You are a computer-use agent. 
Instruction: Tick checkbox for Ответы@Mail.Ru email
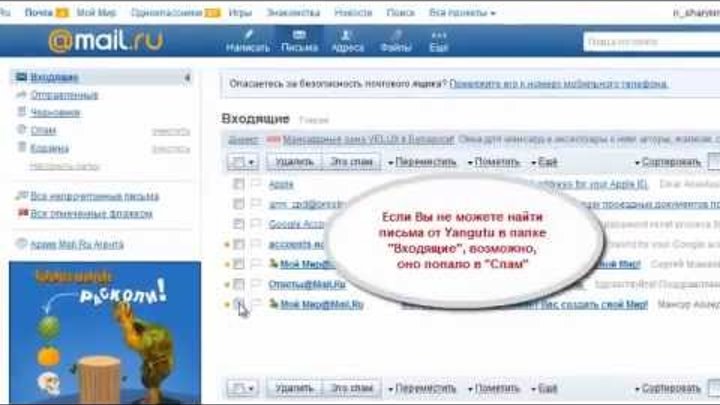point(238,285)
